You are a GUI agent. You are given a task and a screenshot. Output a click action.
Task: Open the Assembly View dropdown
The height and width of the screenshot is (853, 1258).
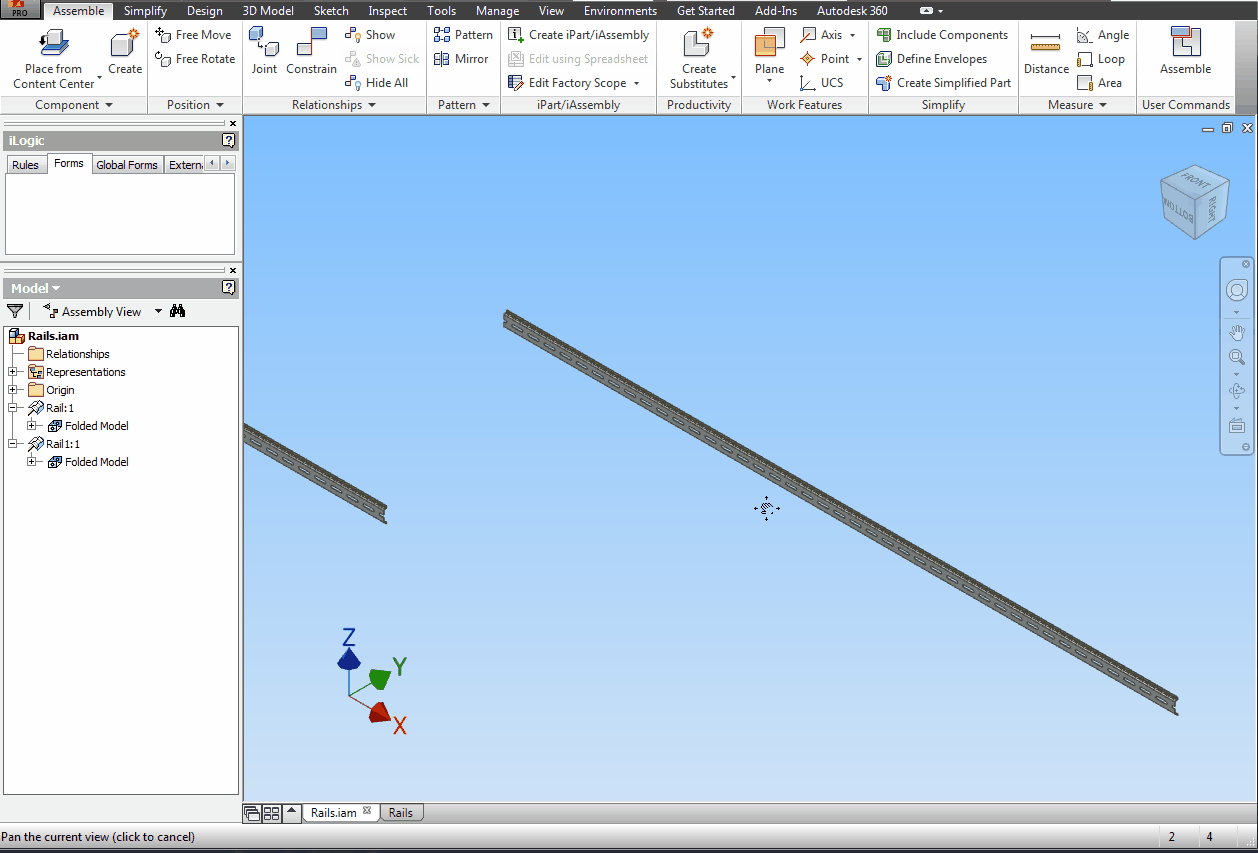[158, 310]
